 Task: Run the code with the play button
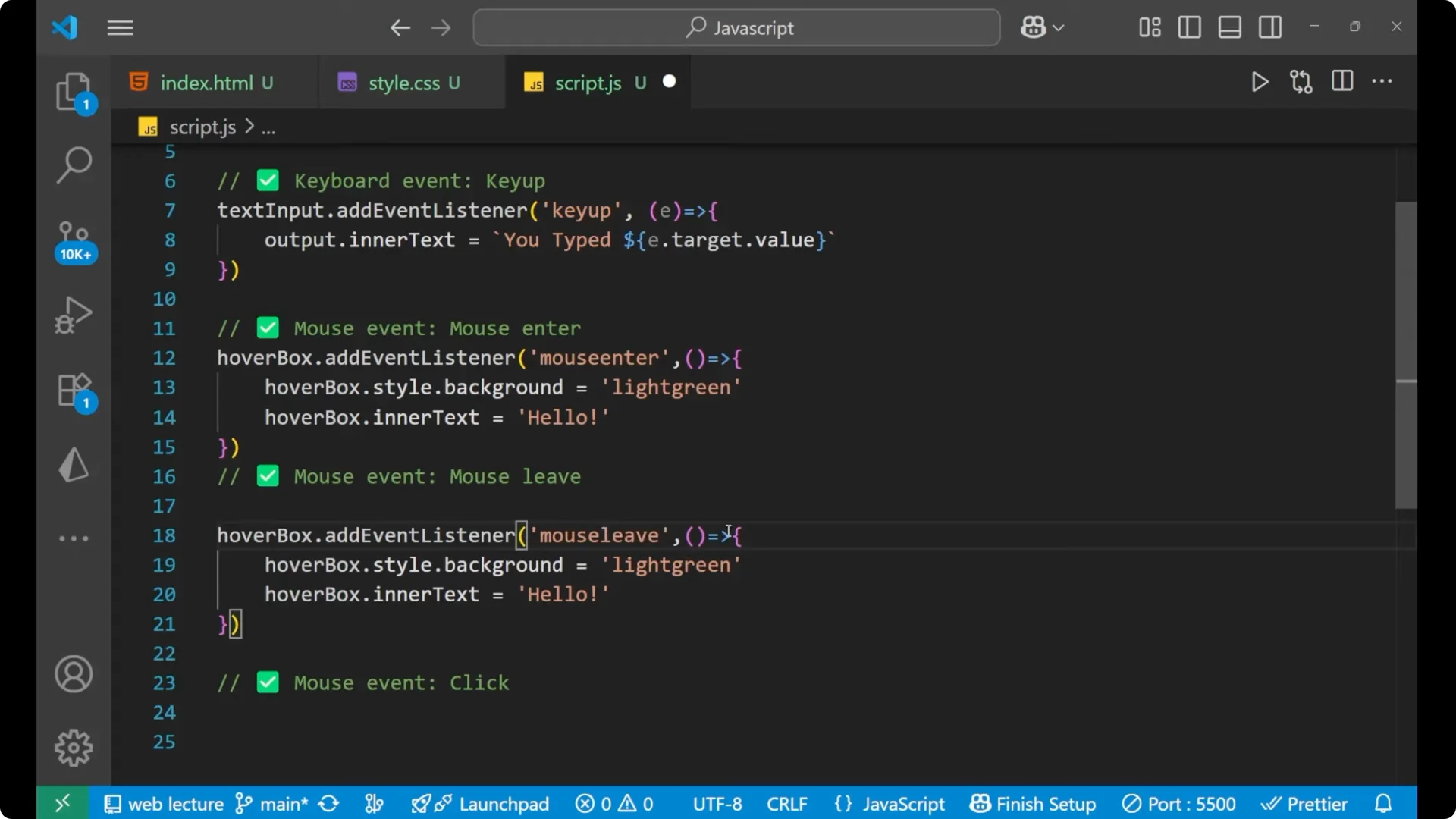[x=1260, y=82]
